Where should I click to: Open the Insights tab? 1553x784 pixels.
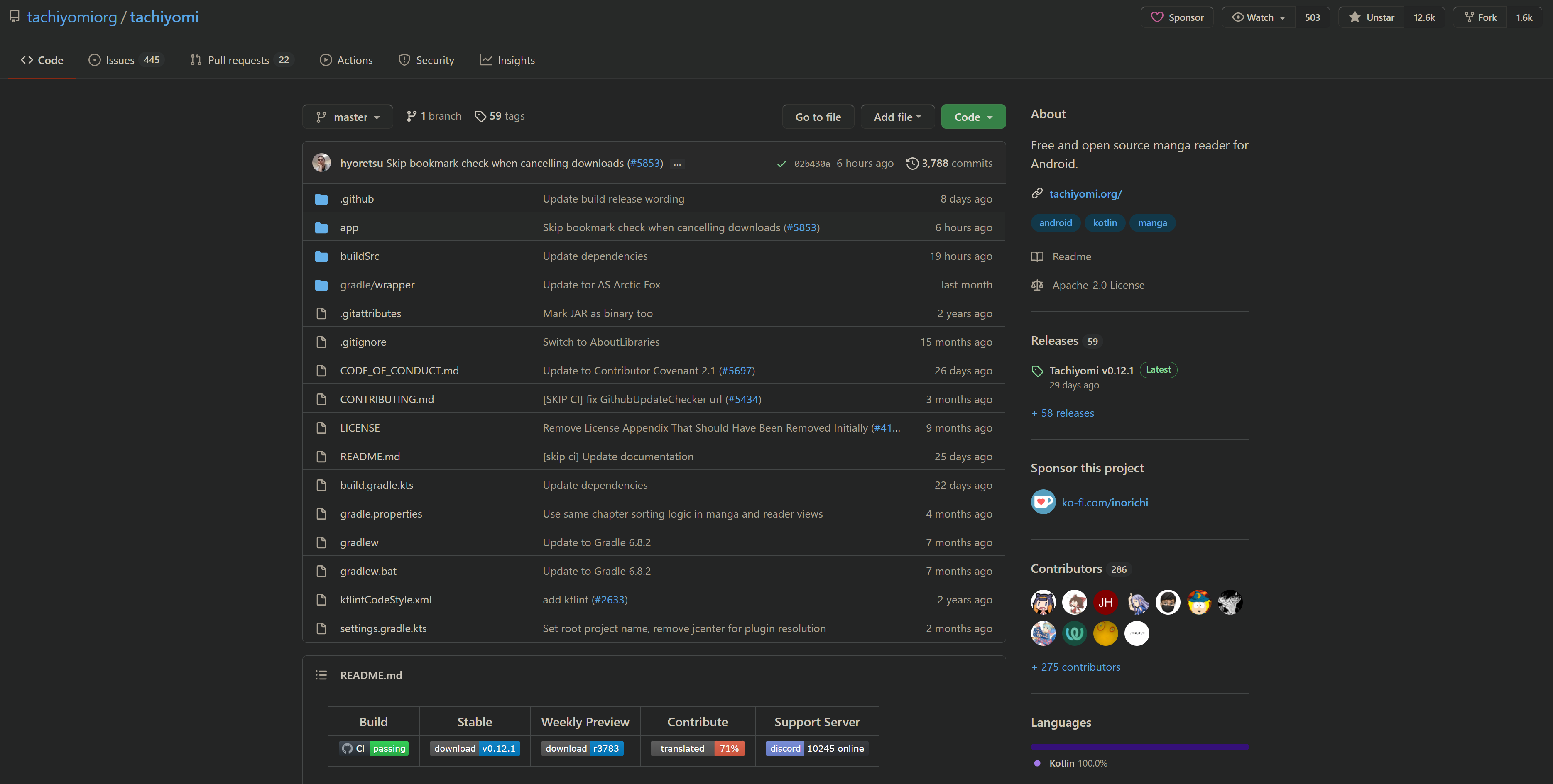507,60
